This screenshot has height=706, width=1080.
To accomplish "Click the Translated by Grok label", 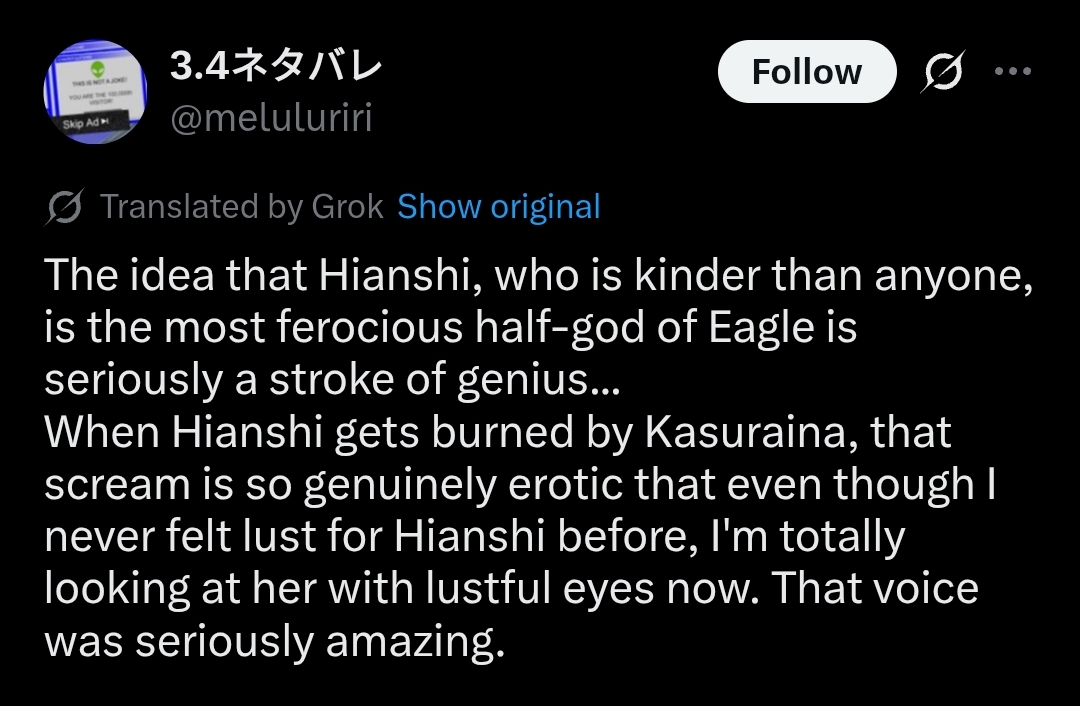I will click(242, 207).
